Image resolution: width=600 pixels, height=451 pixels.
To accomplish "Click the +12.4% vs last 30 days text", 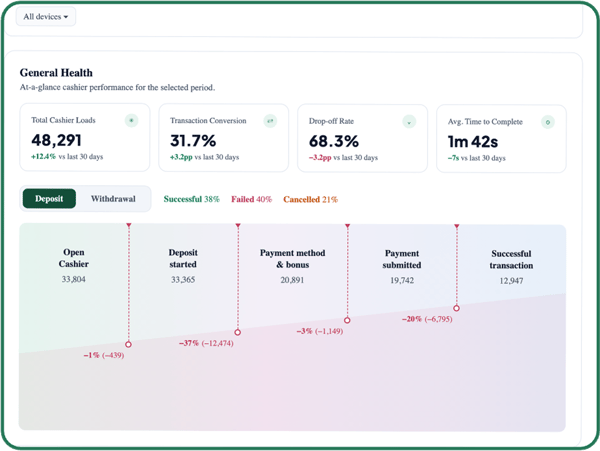I will tap(67, 156).
